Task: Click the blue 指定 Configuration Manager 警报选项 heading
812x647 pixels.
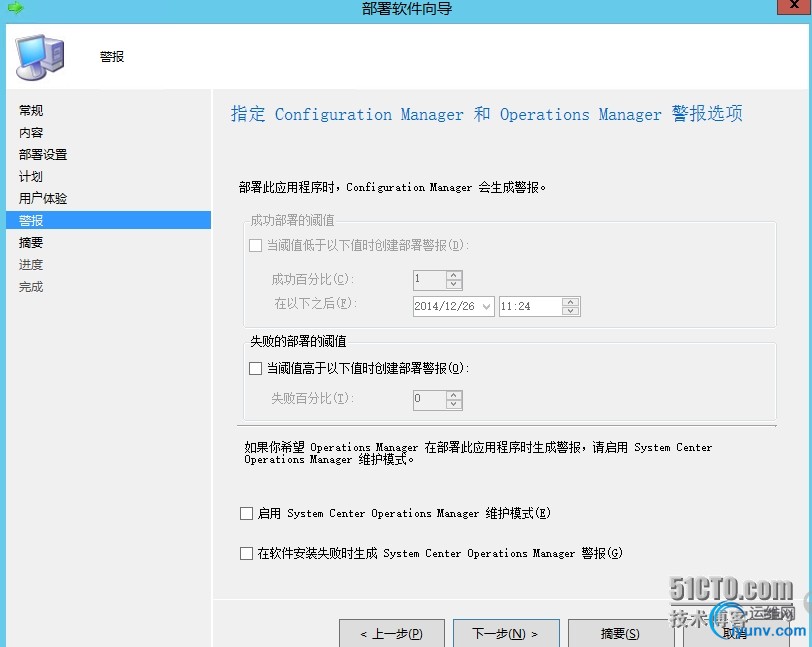Action: pyautogui.click(x=486, y=114)
